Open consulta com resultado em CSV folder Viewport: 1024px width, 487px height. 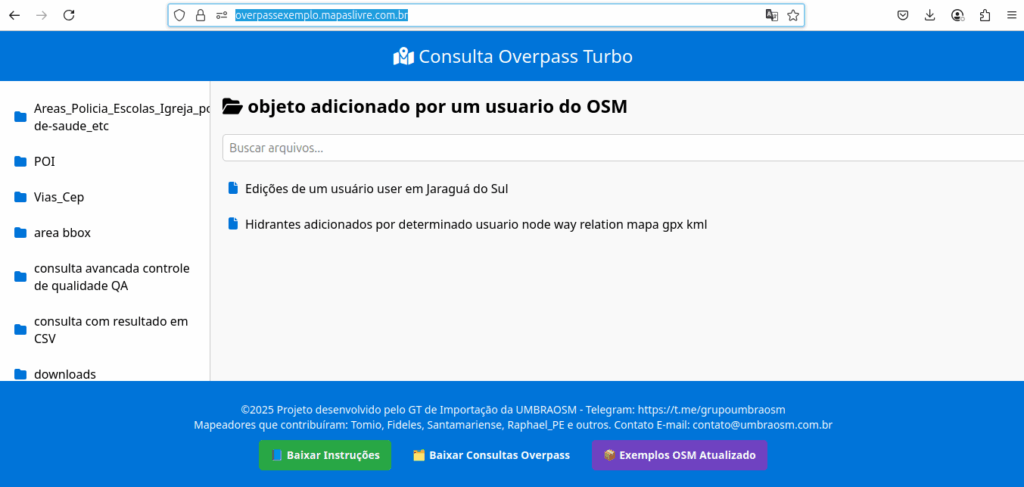point(111,330)
